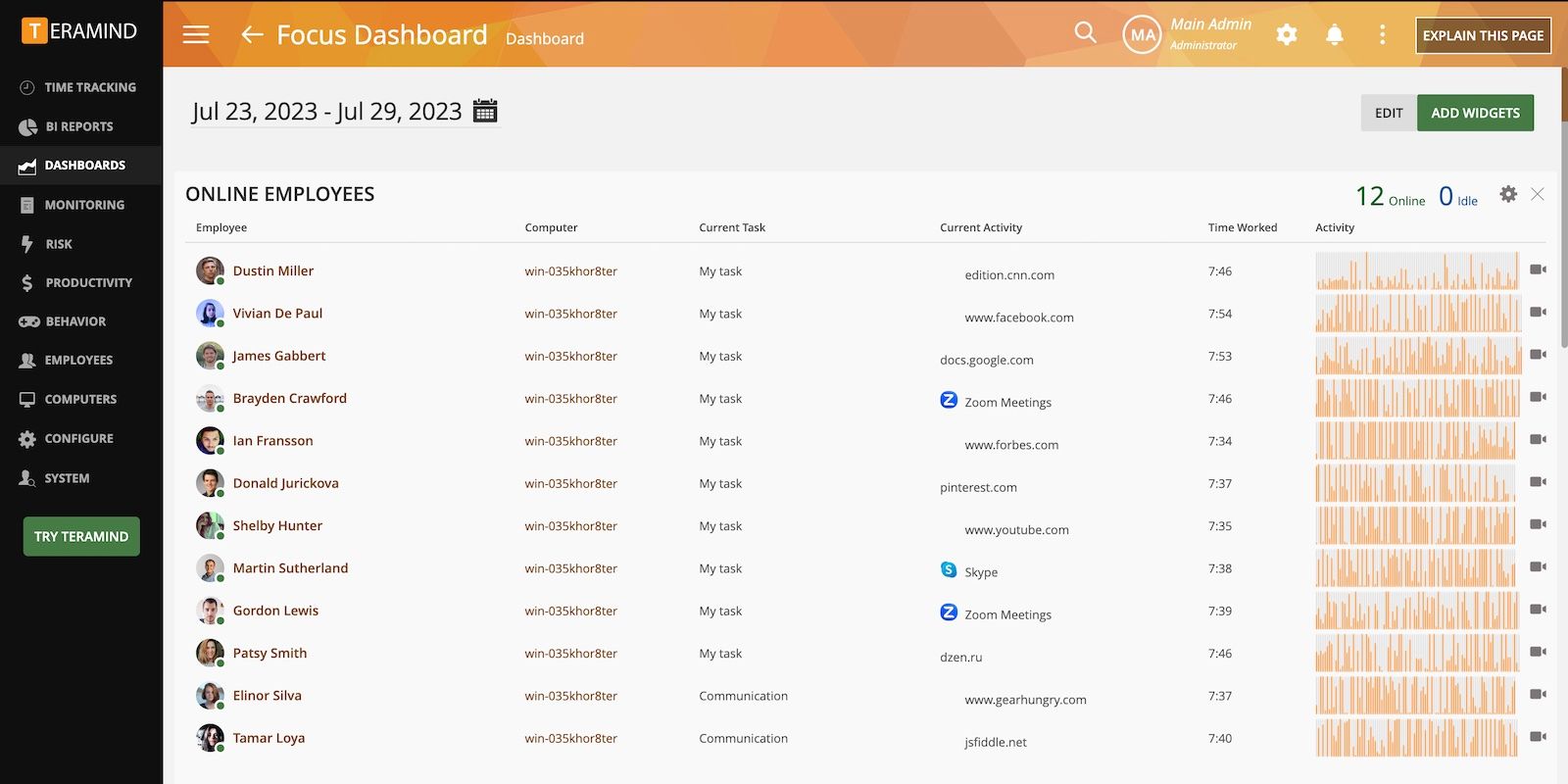The width and height of the screenshot is (1568, 784).
Task: Go back using the arrow beside Focus Dashboard
Action: click(252, 35)
